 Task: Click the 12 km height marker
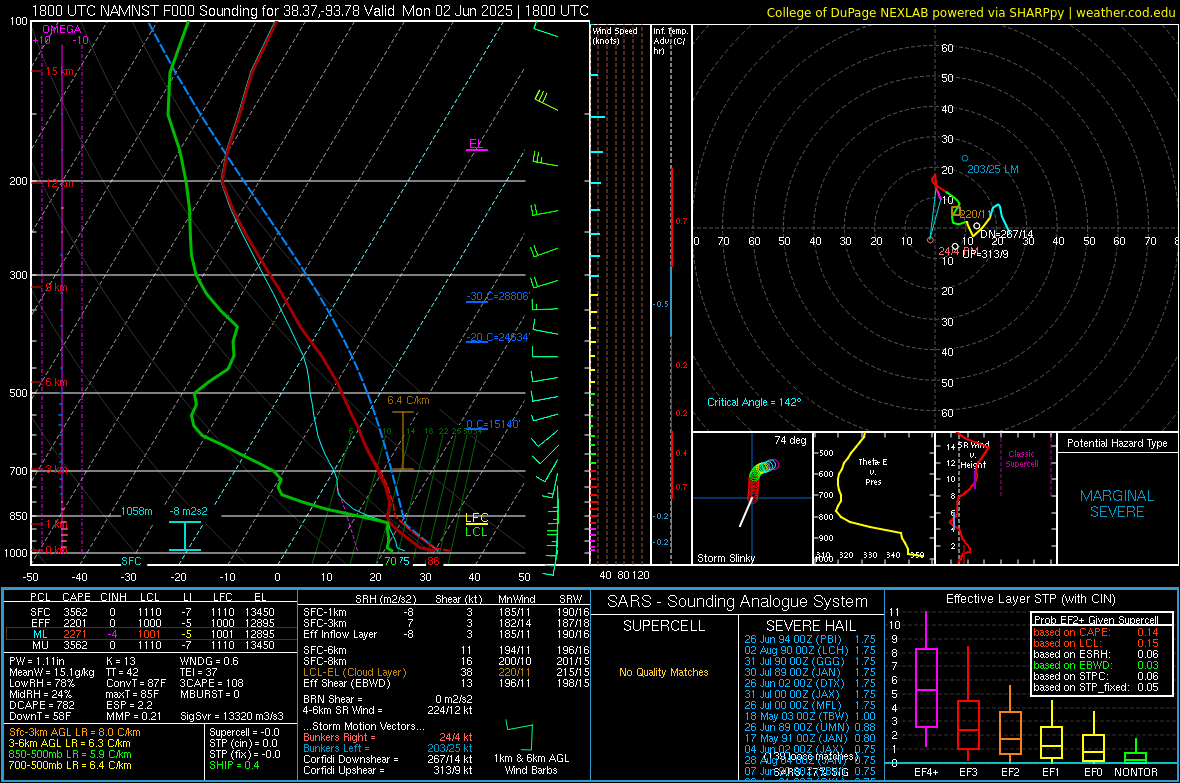pyautogui.click(x=59, y=183)
